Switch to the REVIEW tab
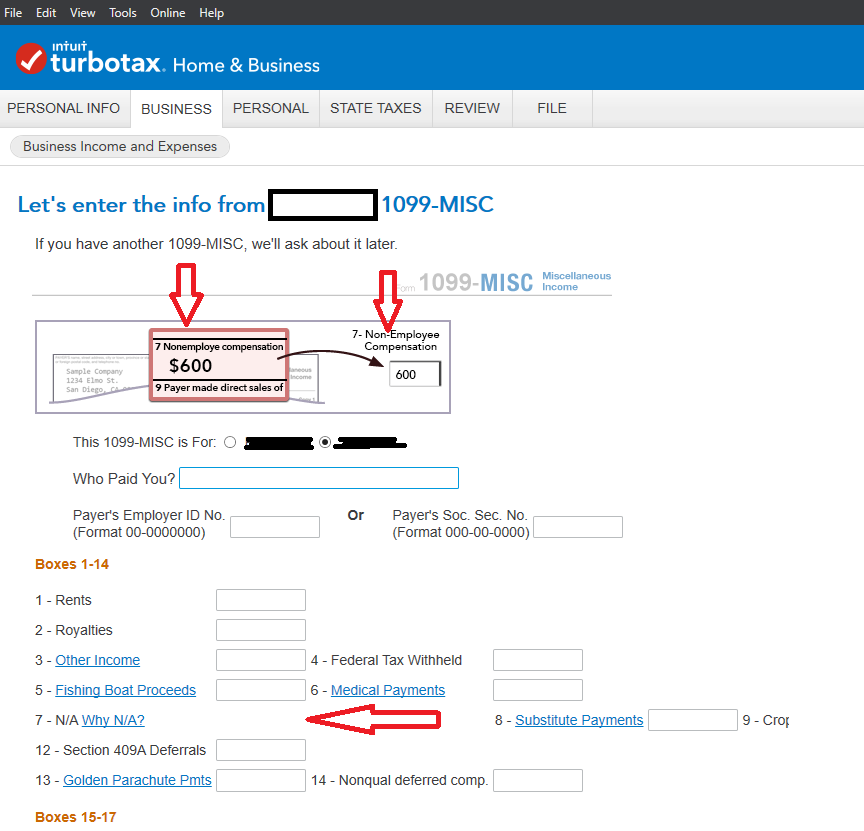 click(472, 108)
